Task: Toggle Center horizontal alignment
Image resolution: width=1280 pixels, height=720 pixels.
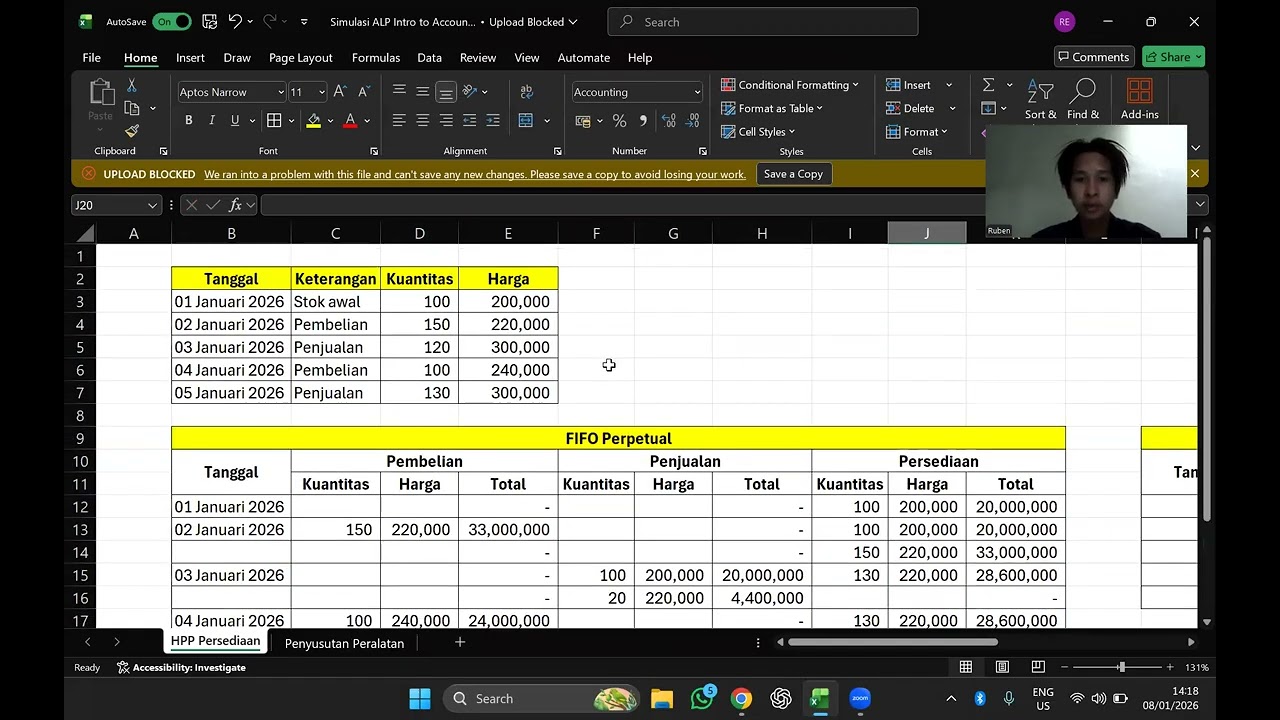Action: (422, 120)
